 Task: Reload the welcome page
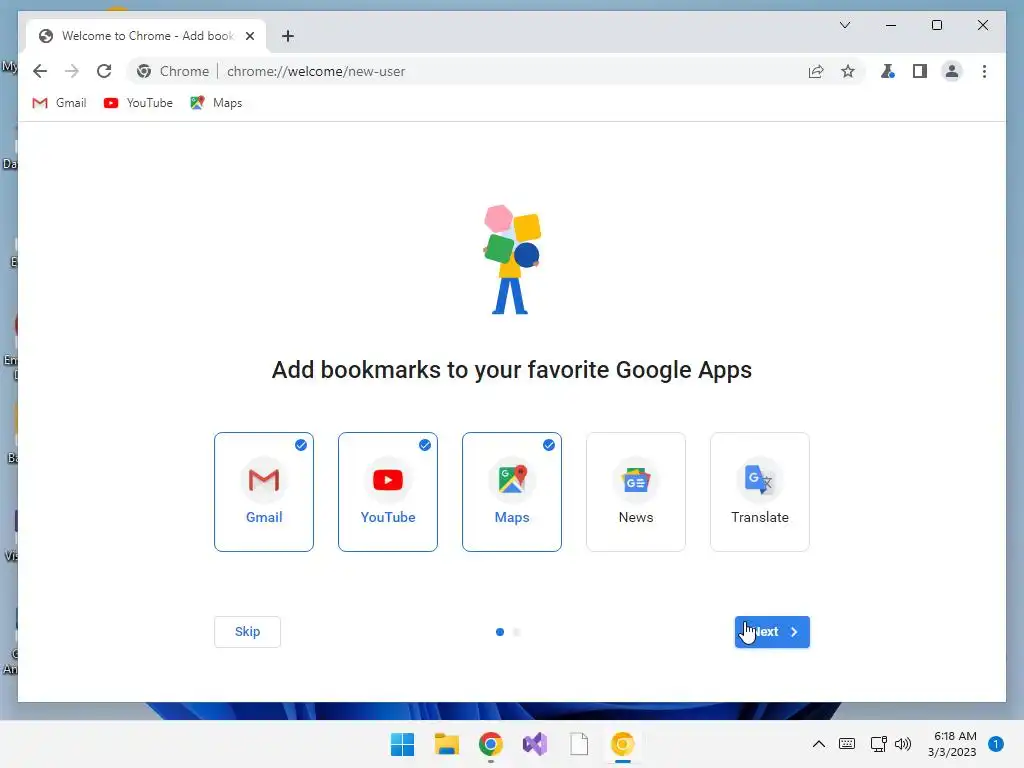[x=104, y=71]
